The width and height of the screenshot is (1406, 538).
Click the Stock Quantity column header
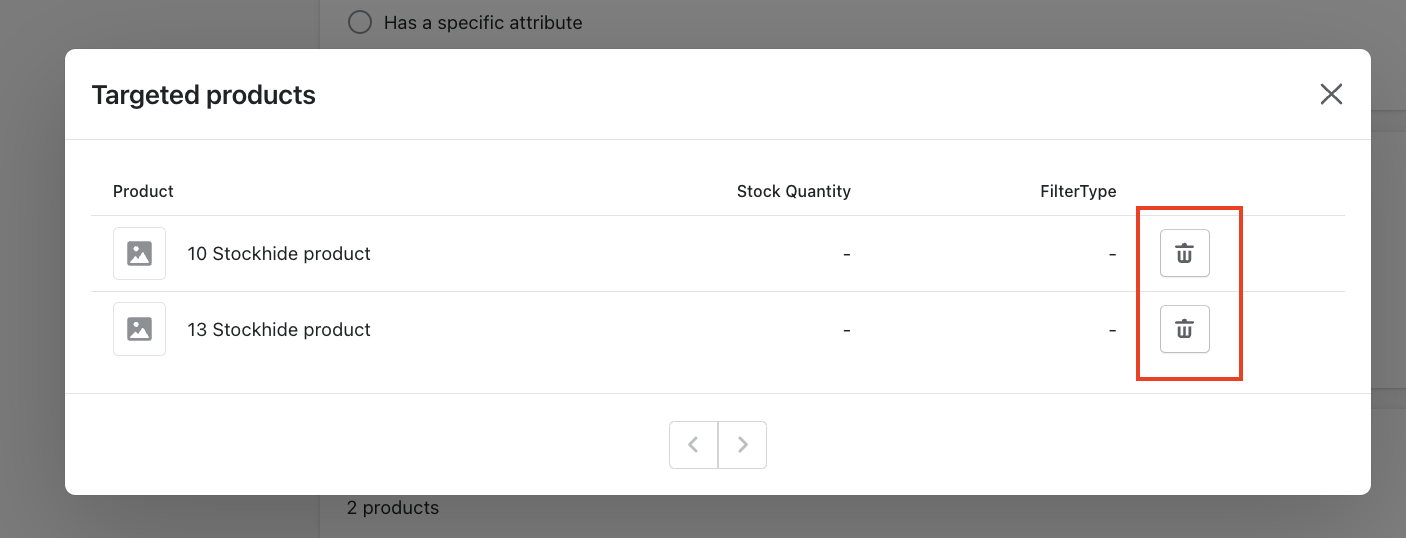click(x=793, y=191)
